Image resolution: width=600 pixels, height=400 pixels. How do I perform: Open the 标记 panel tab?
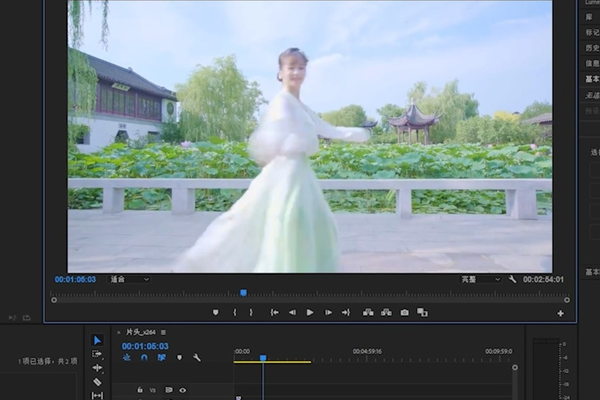(592, 32)
